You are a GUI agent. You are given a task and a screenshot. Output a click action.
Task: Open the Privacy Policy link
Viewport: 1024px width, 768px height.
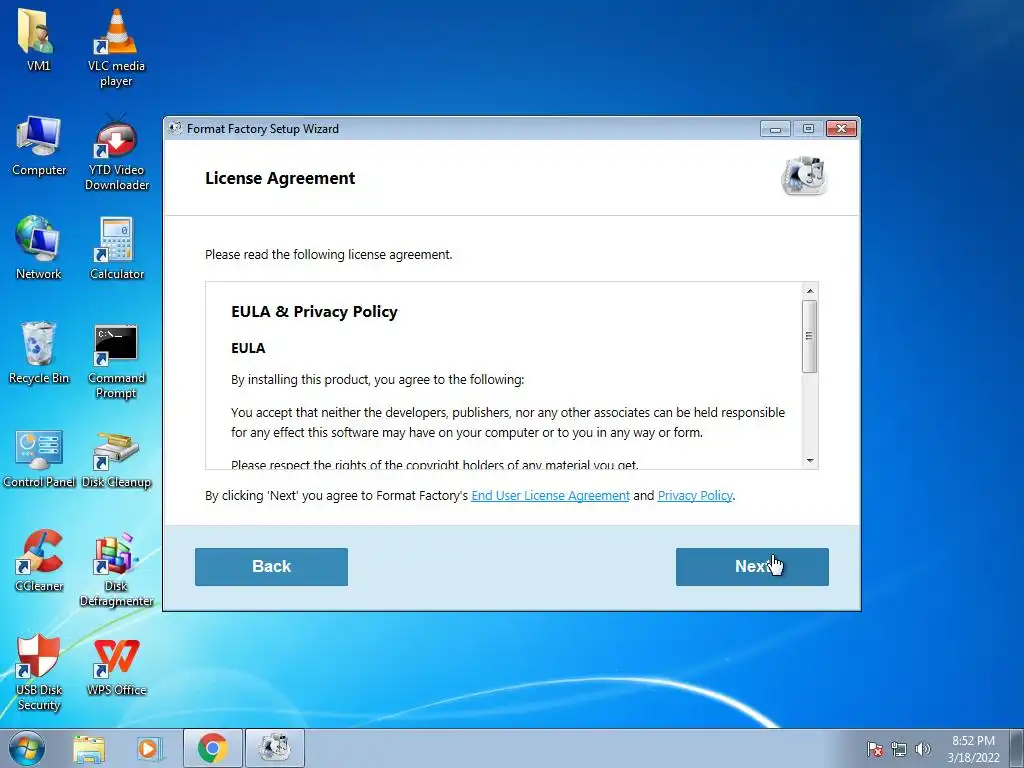pyautogui.click(x=695, y=496)
